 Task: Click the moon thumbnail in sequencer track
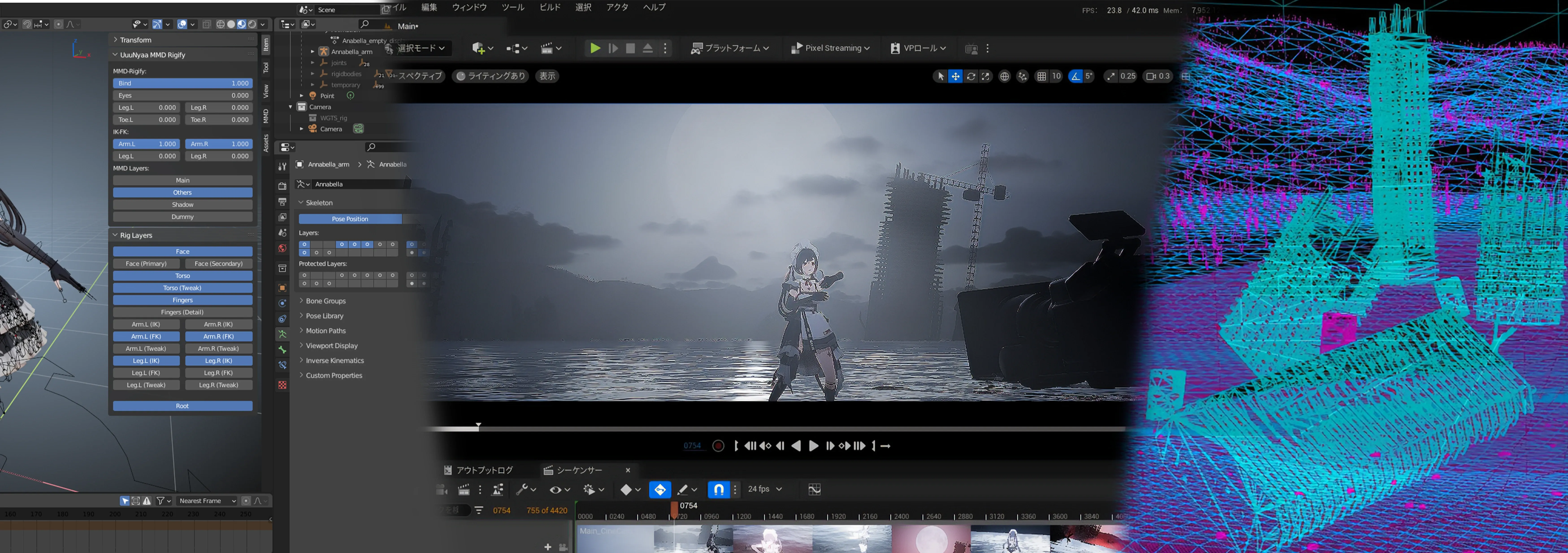coord(931,540)
